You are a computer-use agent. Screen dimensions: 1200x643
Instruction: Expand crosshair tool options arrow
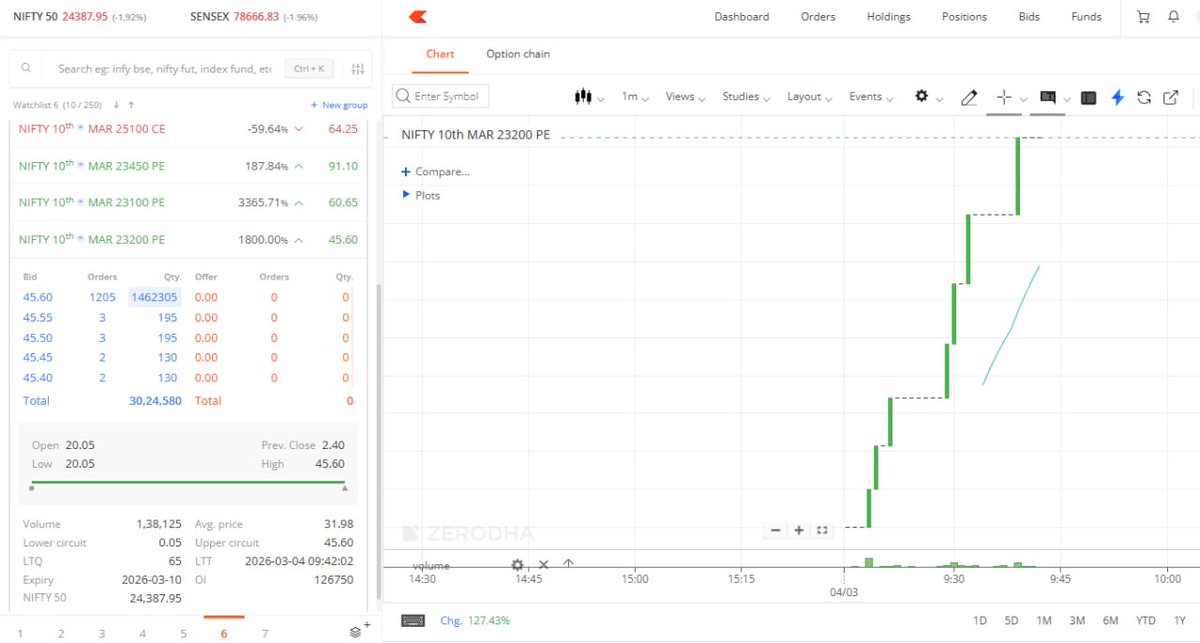[x=1023, y=99]
